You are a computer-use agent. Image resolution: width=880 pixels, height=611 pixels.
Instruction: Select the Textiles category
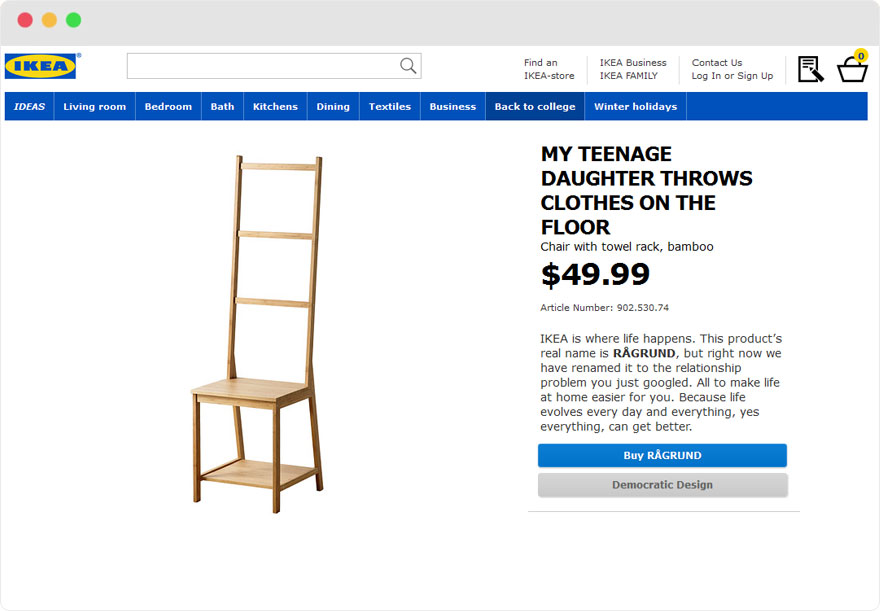pyautogui.click(x=390, y=107)
